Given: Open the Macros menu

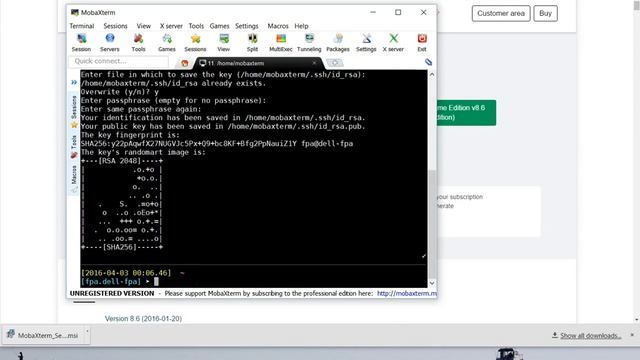Looking at the screenshot, I should [278, 26].
